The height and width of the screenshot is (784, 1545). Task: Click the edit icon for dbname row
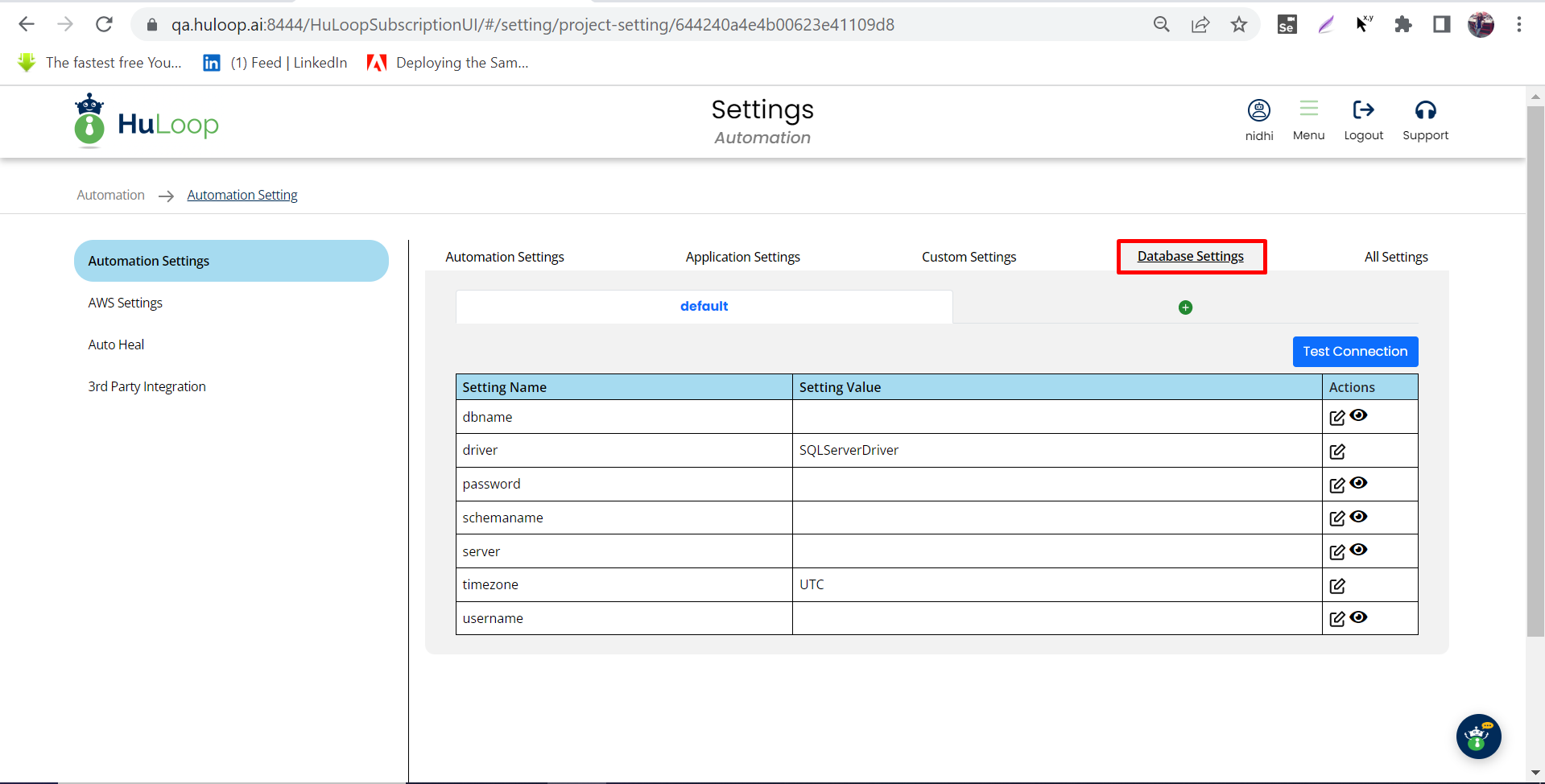1336,418
